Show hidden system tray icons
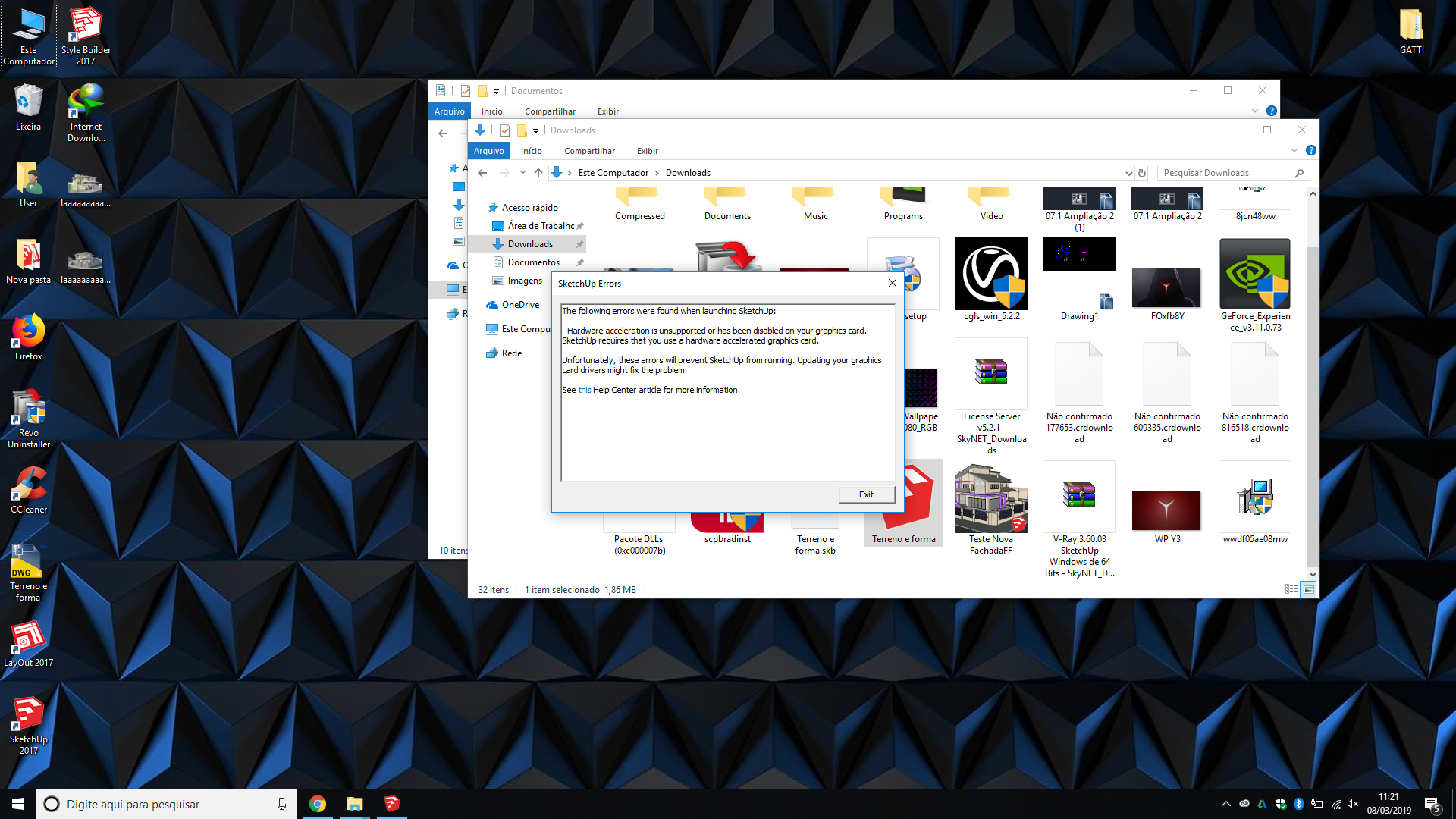1456x819 pixels. [x=1225, y=804]
